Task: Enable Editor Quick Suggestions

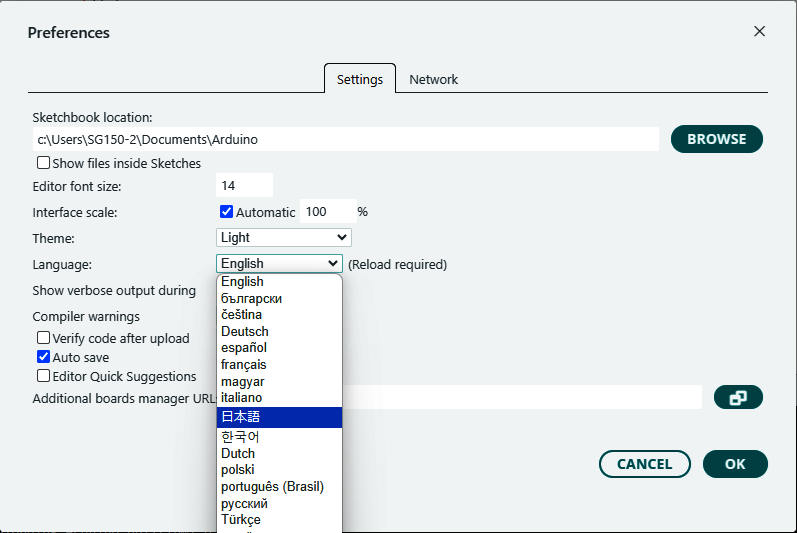Action: [44, 376]
